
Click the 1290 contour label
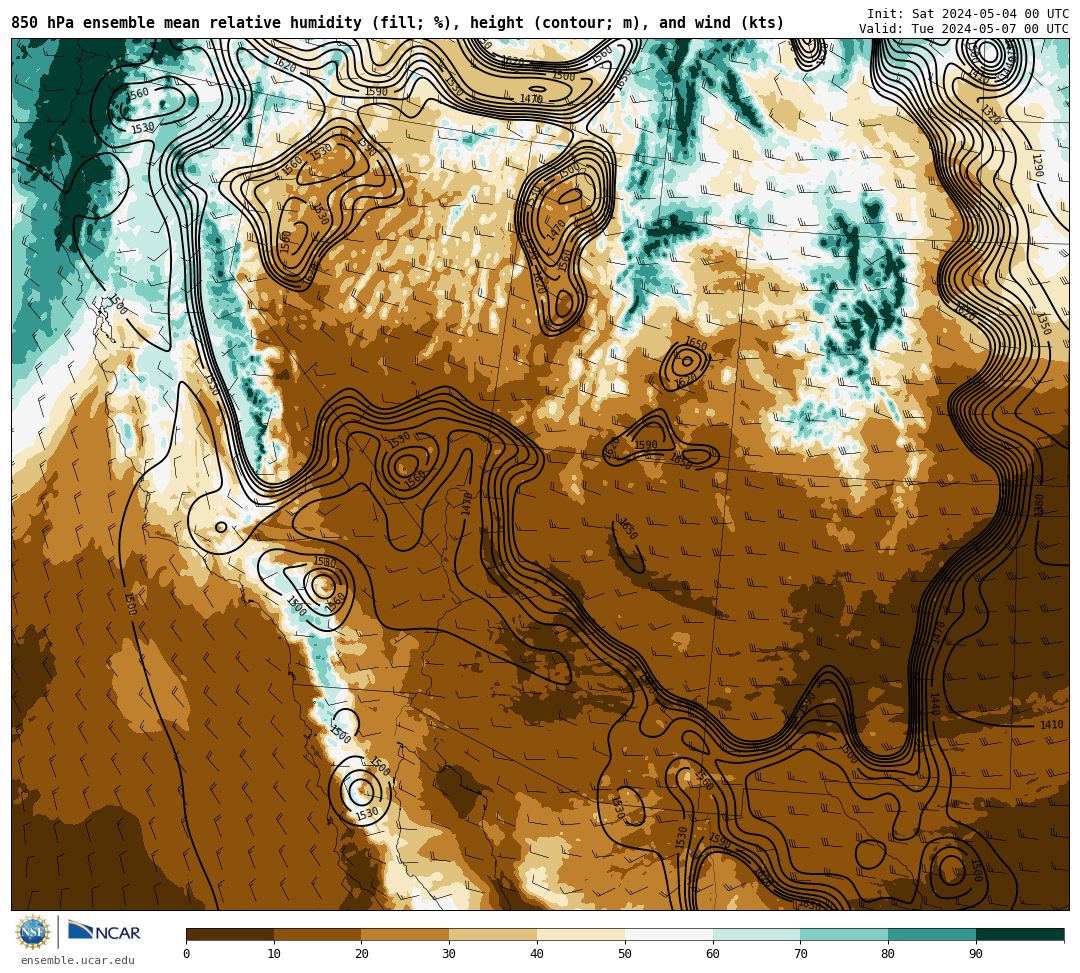click(1038, 165)
